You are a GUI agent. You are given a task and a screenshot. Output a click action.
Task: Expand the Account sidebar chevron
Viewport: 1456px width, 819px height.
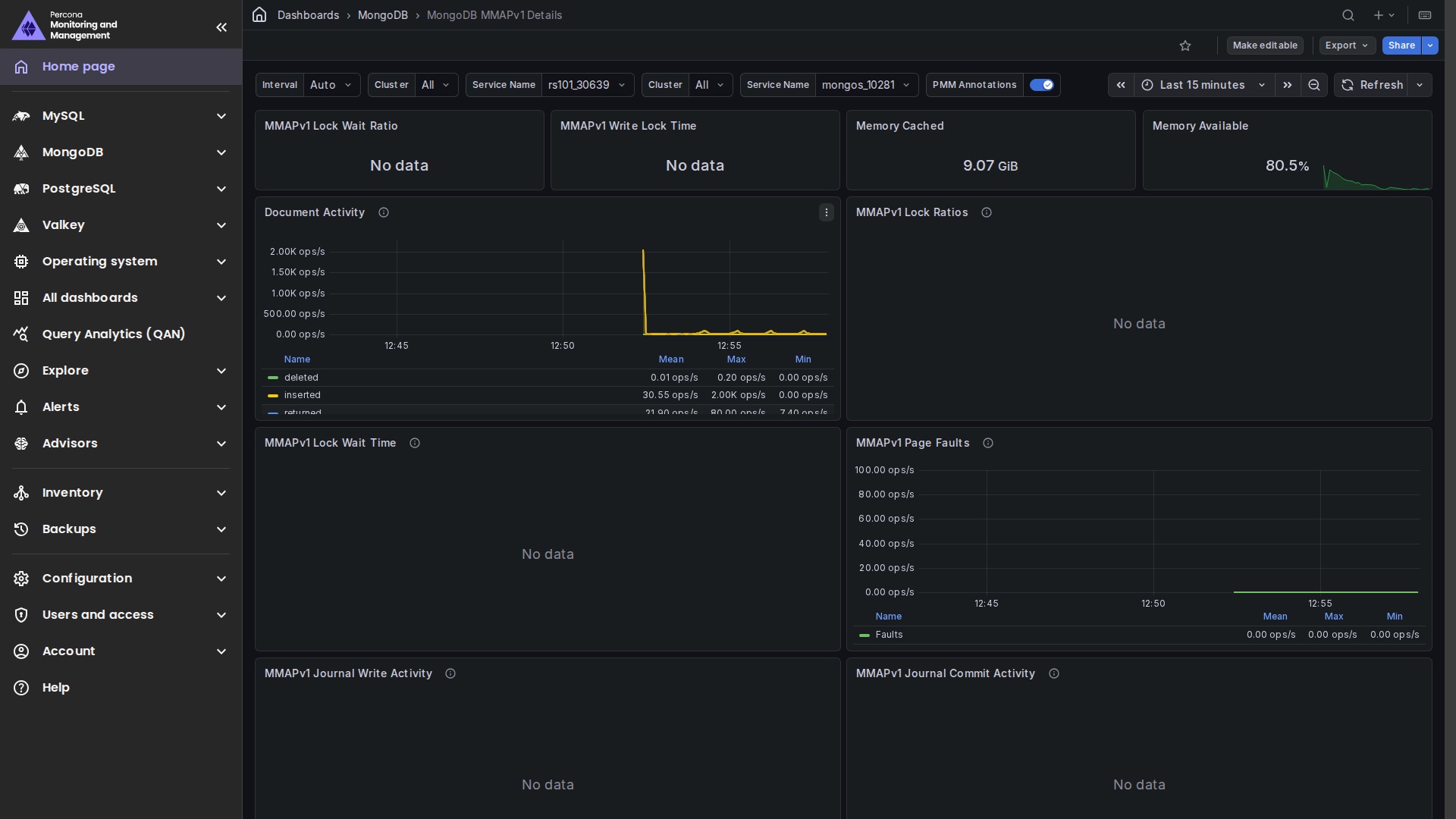tap(221, 651)
